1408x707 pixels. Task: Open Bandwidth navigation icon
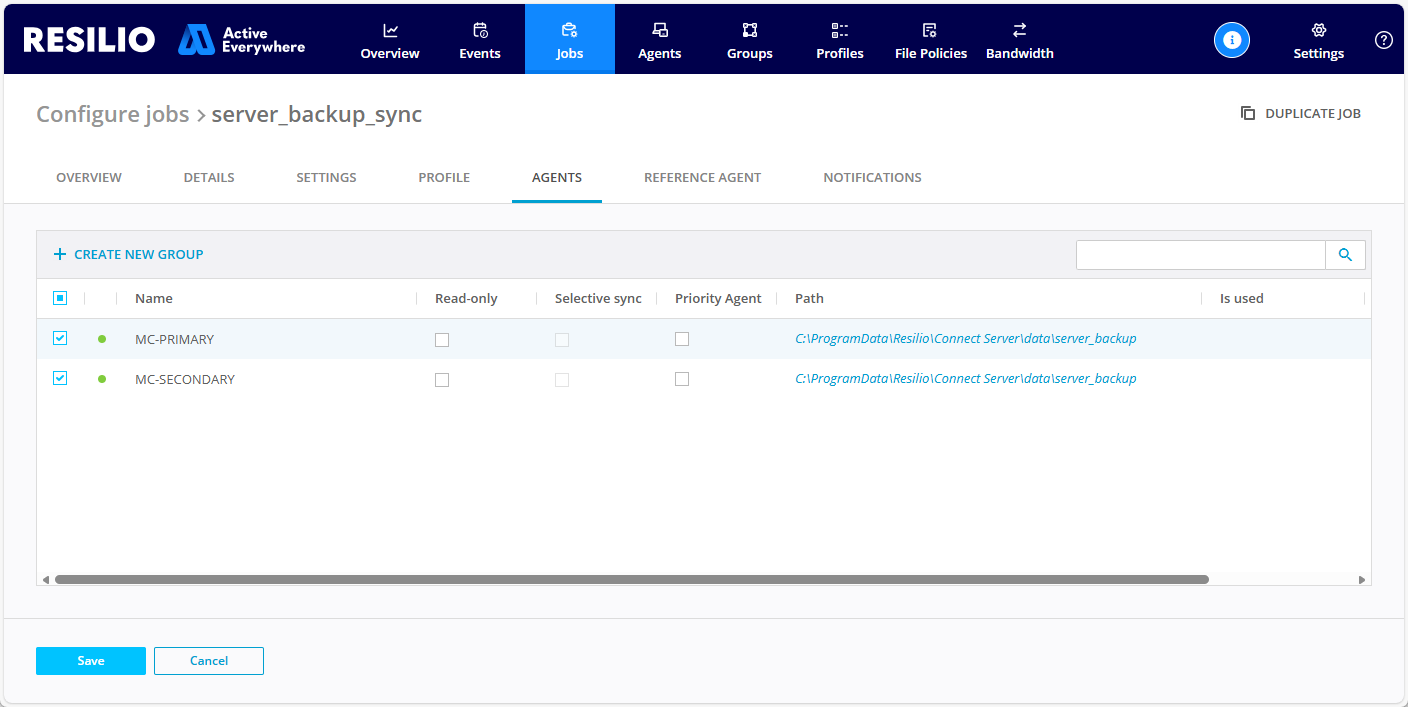click(x=1019, y=31)
